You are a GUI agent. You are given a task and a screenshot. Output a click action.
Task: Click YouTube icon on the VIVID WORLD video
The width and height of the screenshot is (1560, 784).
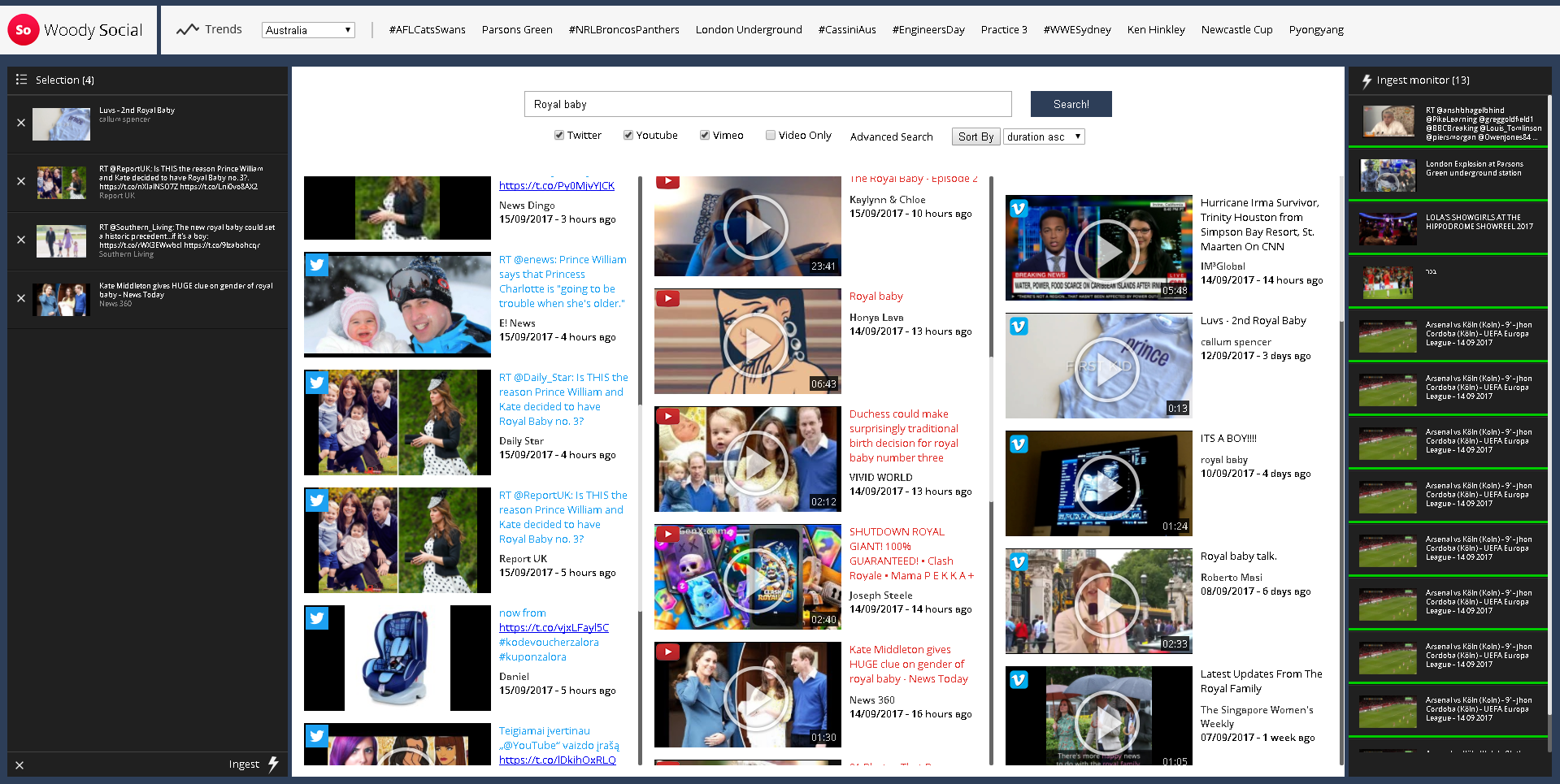[x=667, y=416]
